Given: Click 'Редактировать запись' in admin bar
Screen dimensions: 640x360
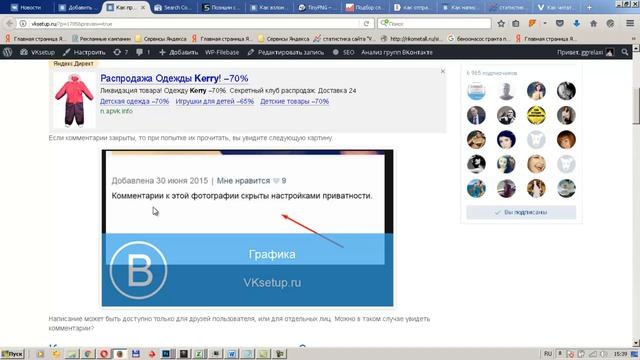Looking at the screenshot, I should pyautogui.click(x=286, y=52).
